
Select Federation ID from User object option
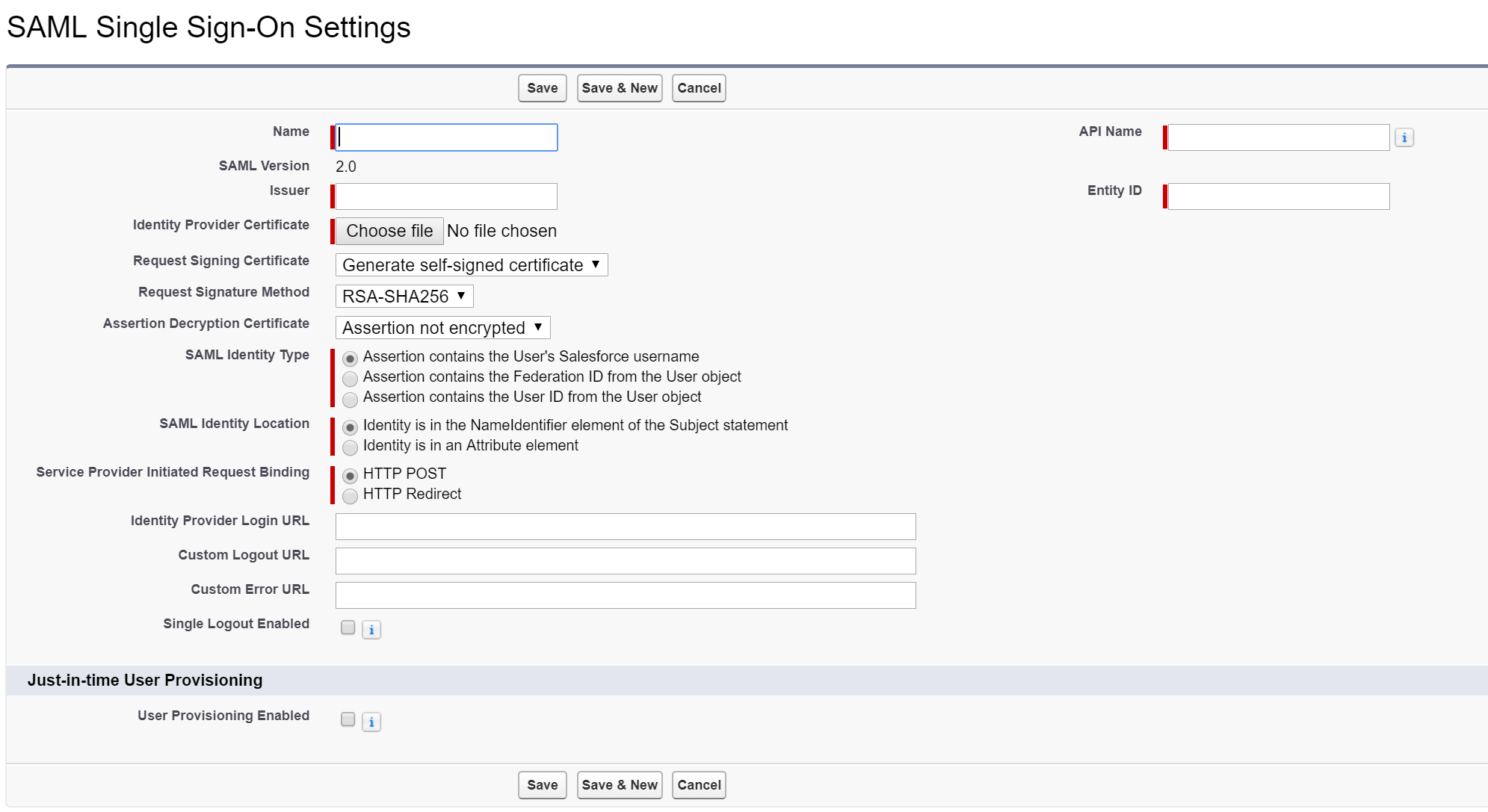pyautogui.click(x=350, y=378)
